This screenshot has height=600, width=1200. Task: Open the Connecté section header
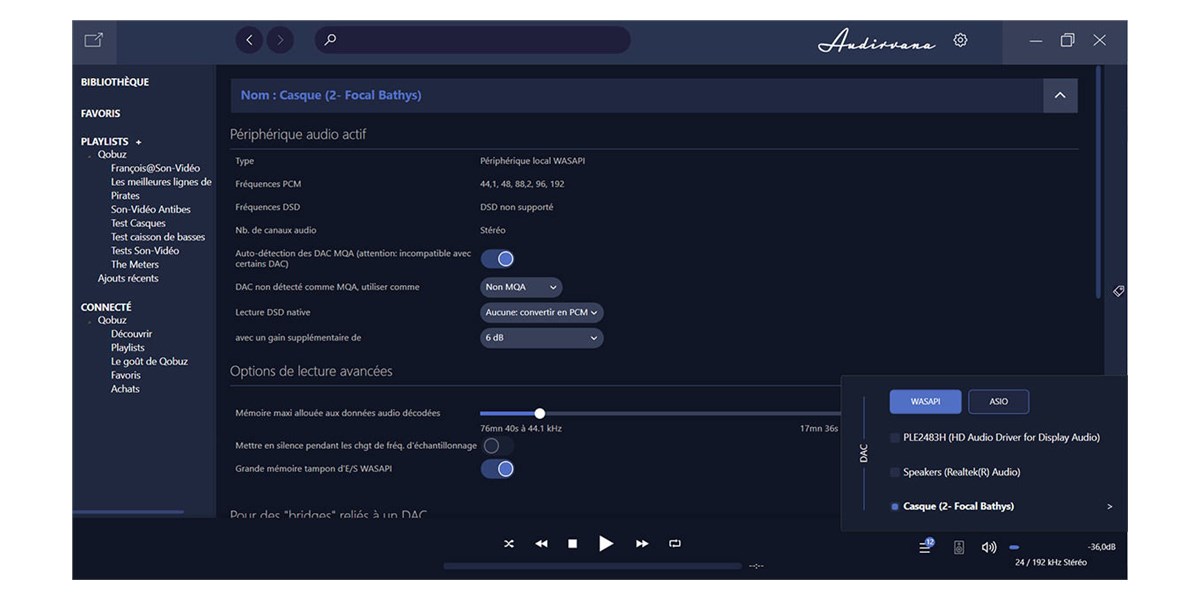tap(106, 307)
